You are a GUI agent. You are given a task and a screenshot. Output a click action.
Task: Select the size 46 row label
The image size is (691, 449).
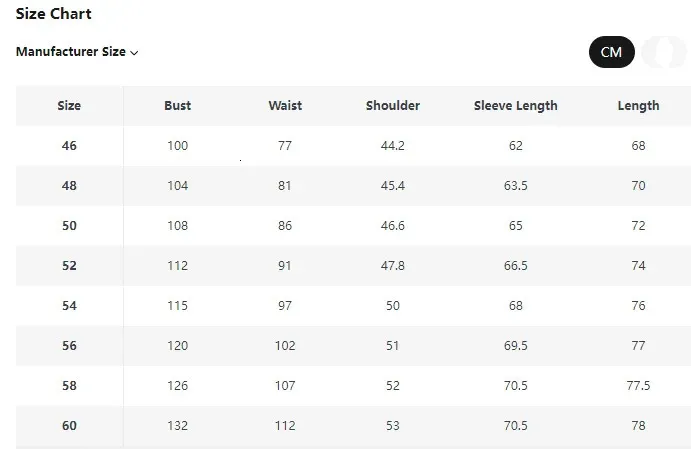point(69,146)
